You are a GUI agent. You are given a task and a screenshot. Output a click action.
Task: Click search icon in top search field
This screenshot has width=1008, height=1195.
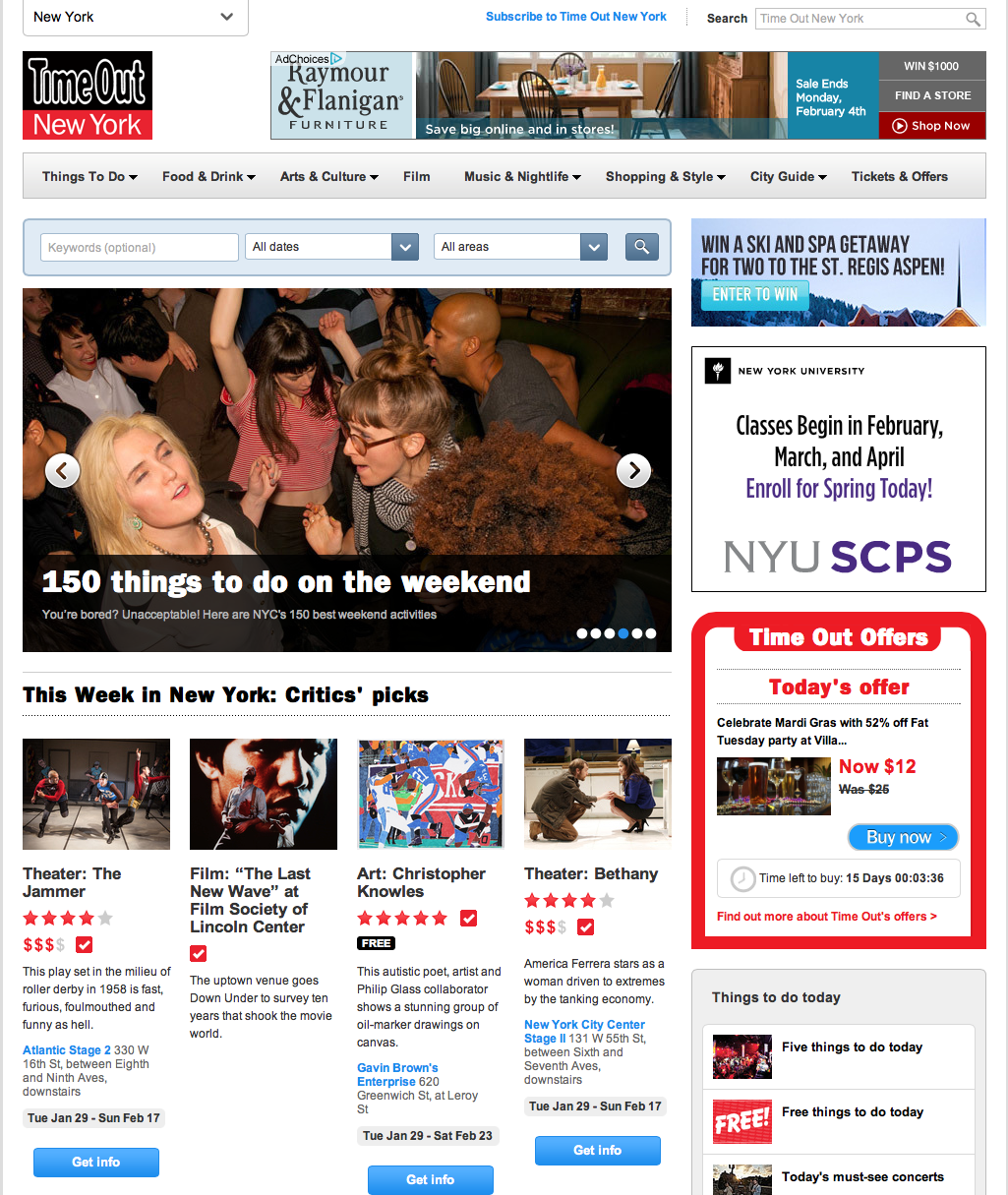973,19
